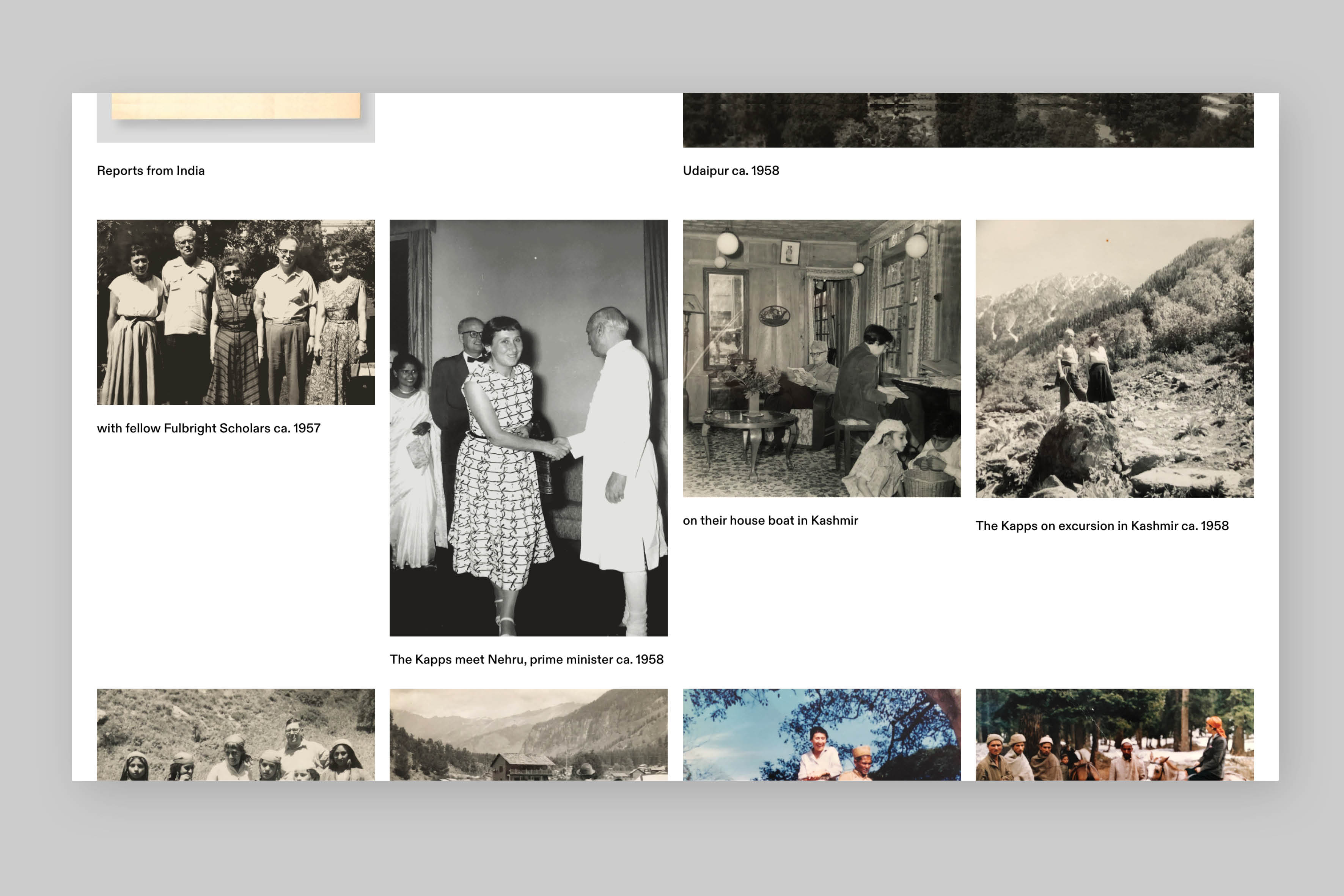Image resolution: width=1344 pixels, height=896 pixels.
Task: Open the Kashmir house boat interior photo
Action: [x=822, y=358]
